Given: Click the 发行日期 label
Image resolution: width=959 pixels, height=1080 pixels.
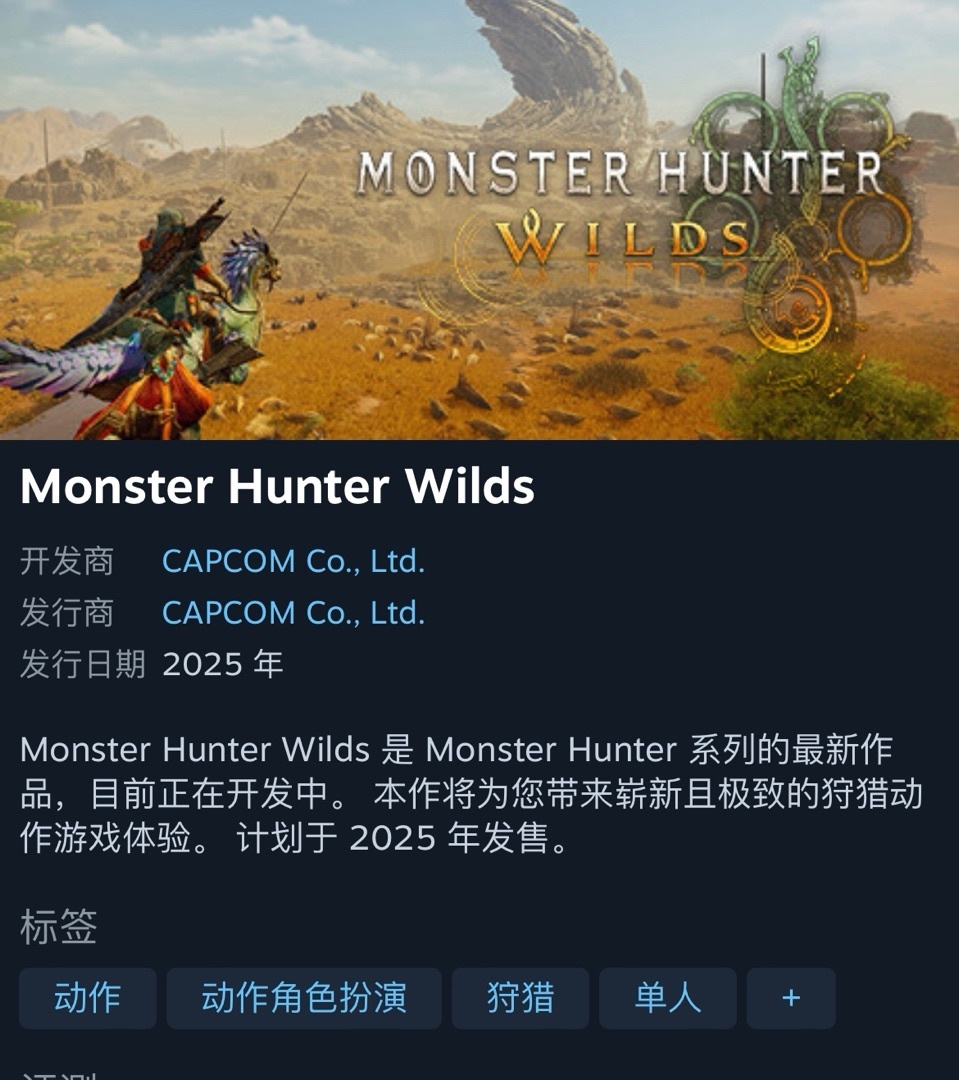Looking at the screenshot, I should tap(83, 665).
